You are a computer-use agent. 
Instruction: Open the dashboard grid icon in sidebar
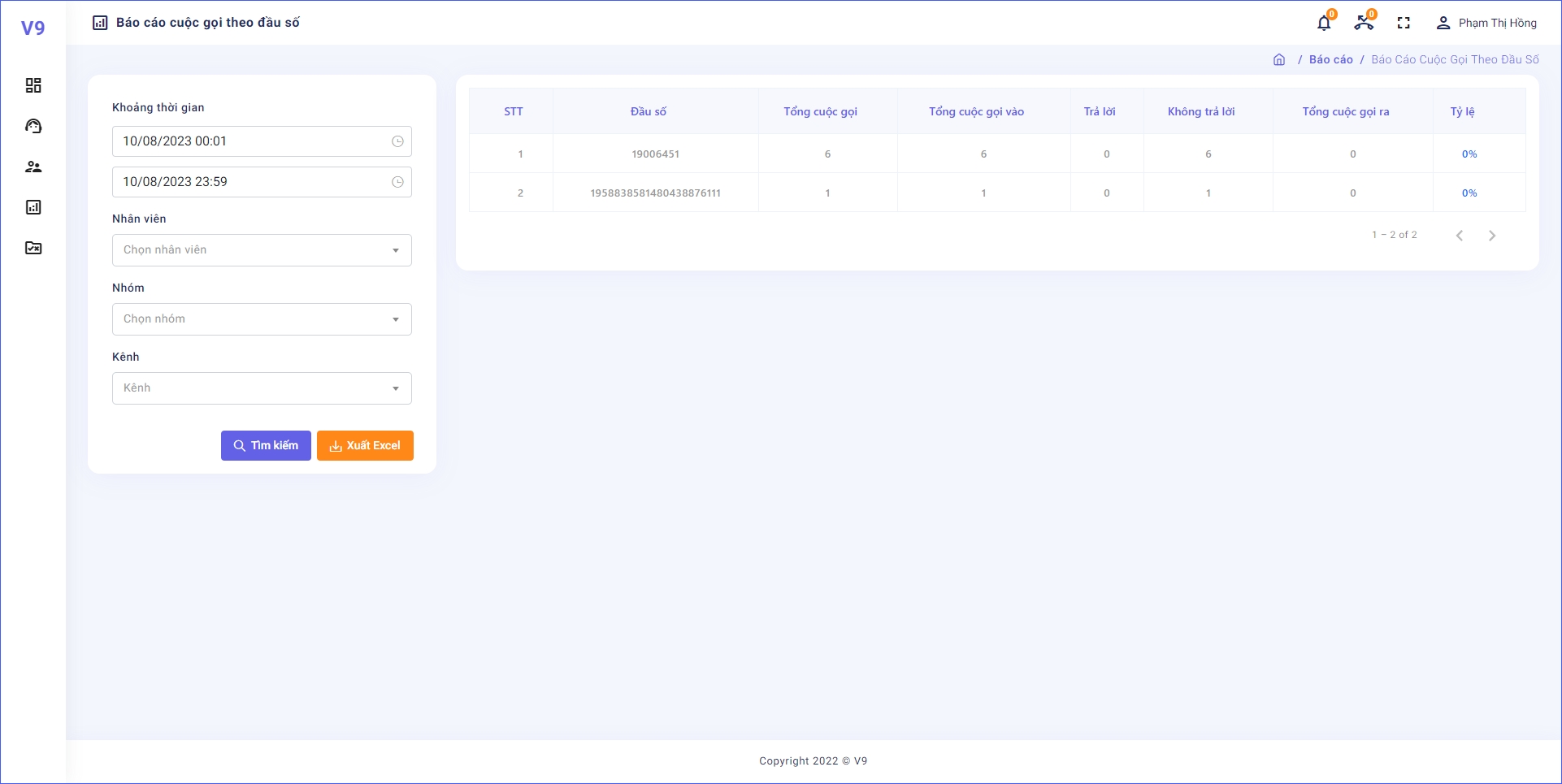(x=33, y=85)
